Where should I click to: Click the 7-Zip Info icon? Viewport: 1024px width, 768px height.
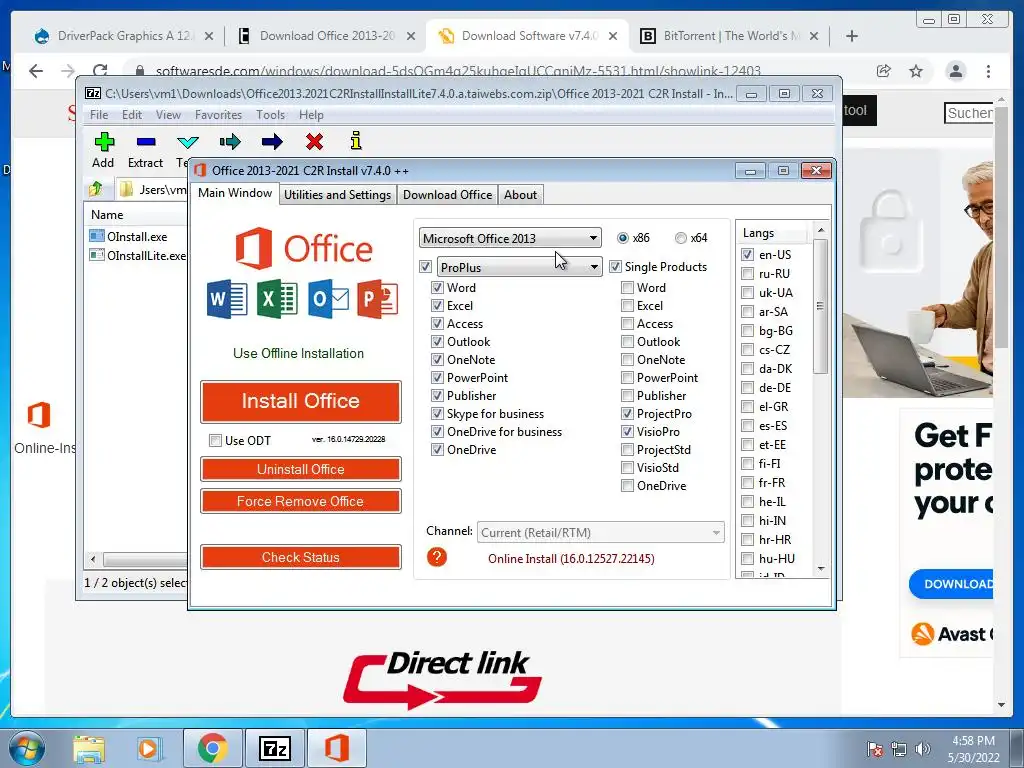(355, 141)
